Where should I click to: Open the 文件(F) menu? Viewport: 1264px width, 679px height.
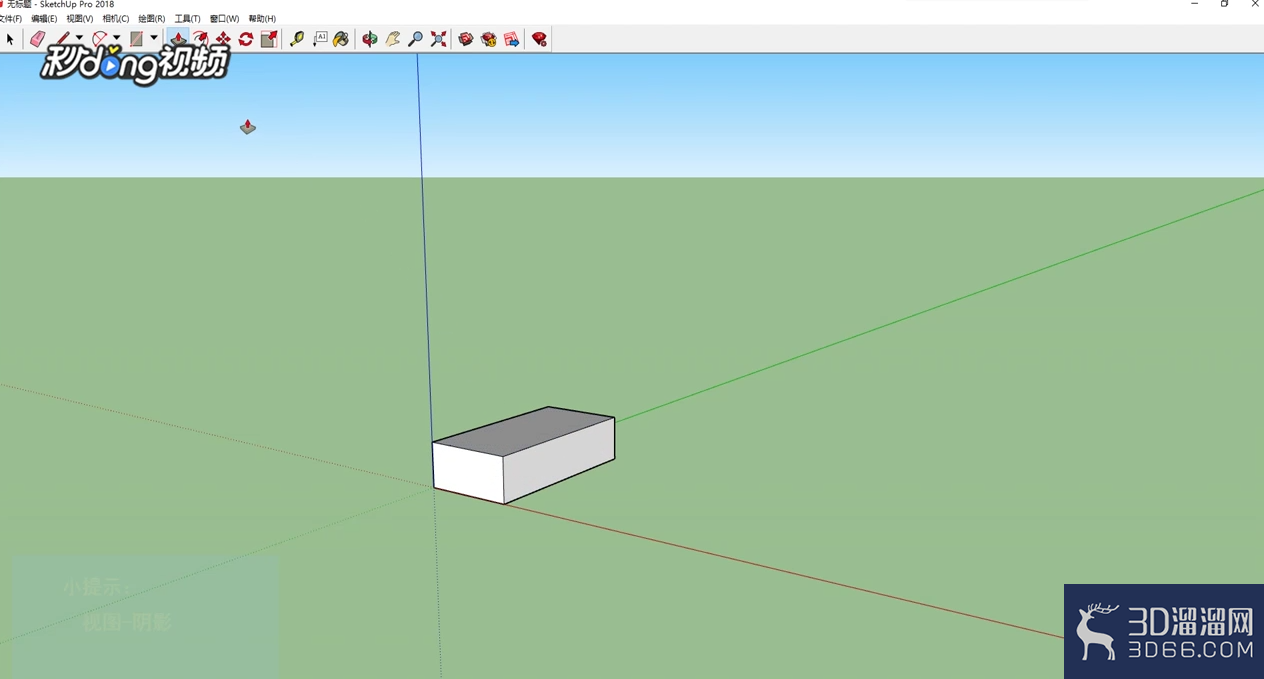[x=10, y=19]
